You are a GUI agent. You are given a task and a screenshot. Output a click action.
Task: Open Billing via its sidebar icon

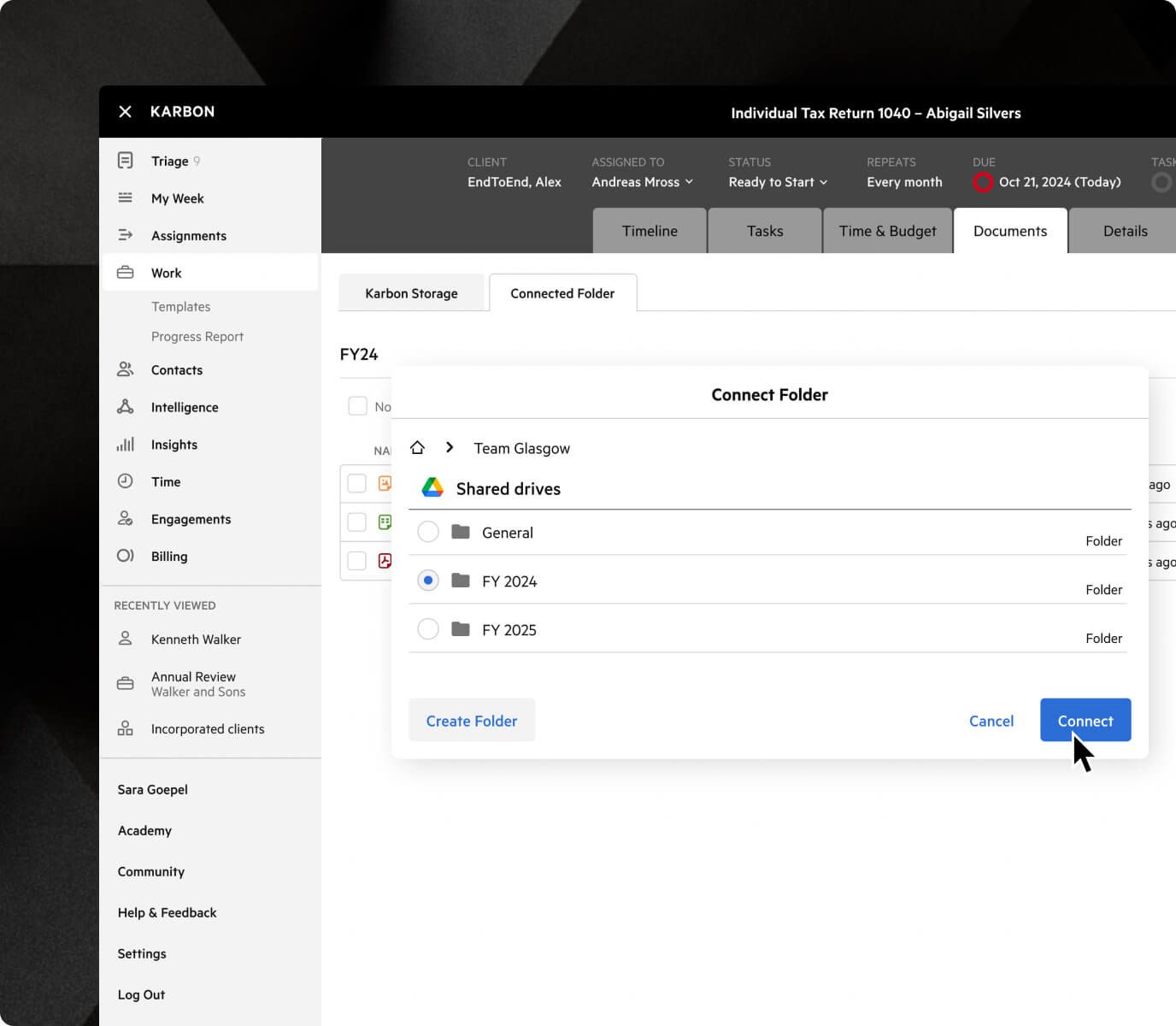(126, 556)
